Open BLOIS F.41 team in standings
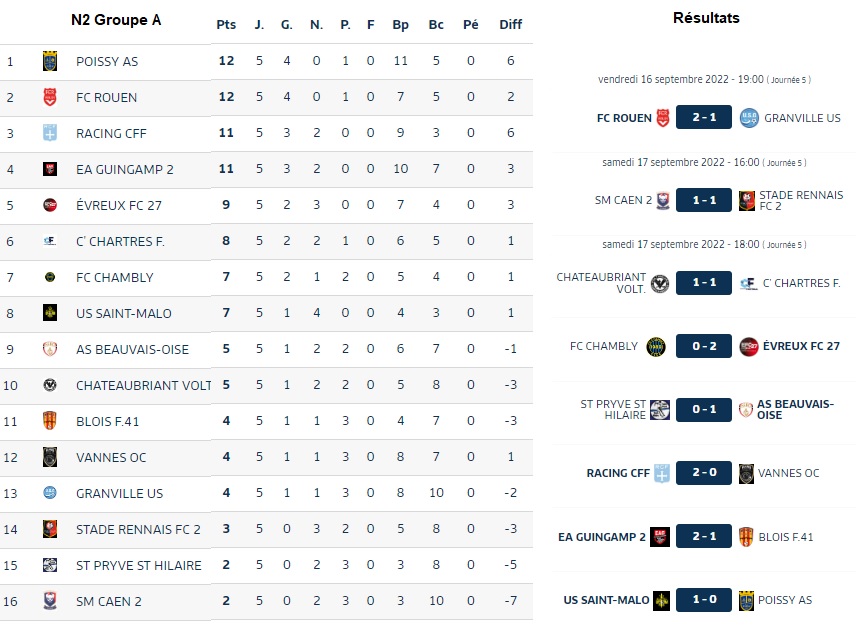This screenshot has width=865, height=628. pos(108,422)
